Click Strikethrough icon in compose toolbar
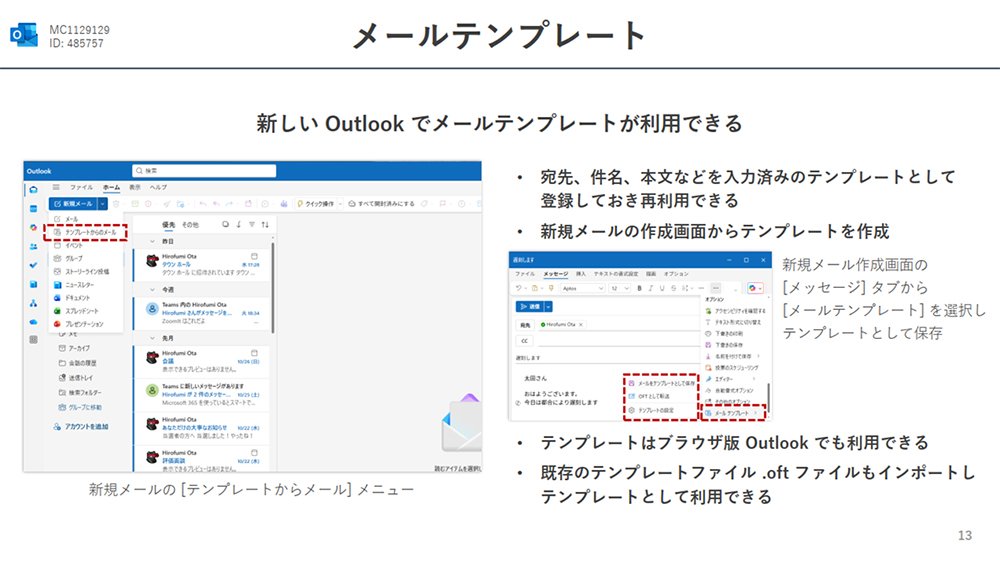This screenshot has width=1000, height=562. click(673, 288)
